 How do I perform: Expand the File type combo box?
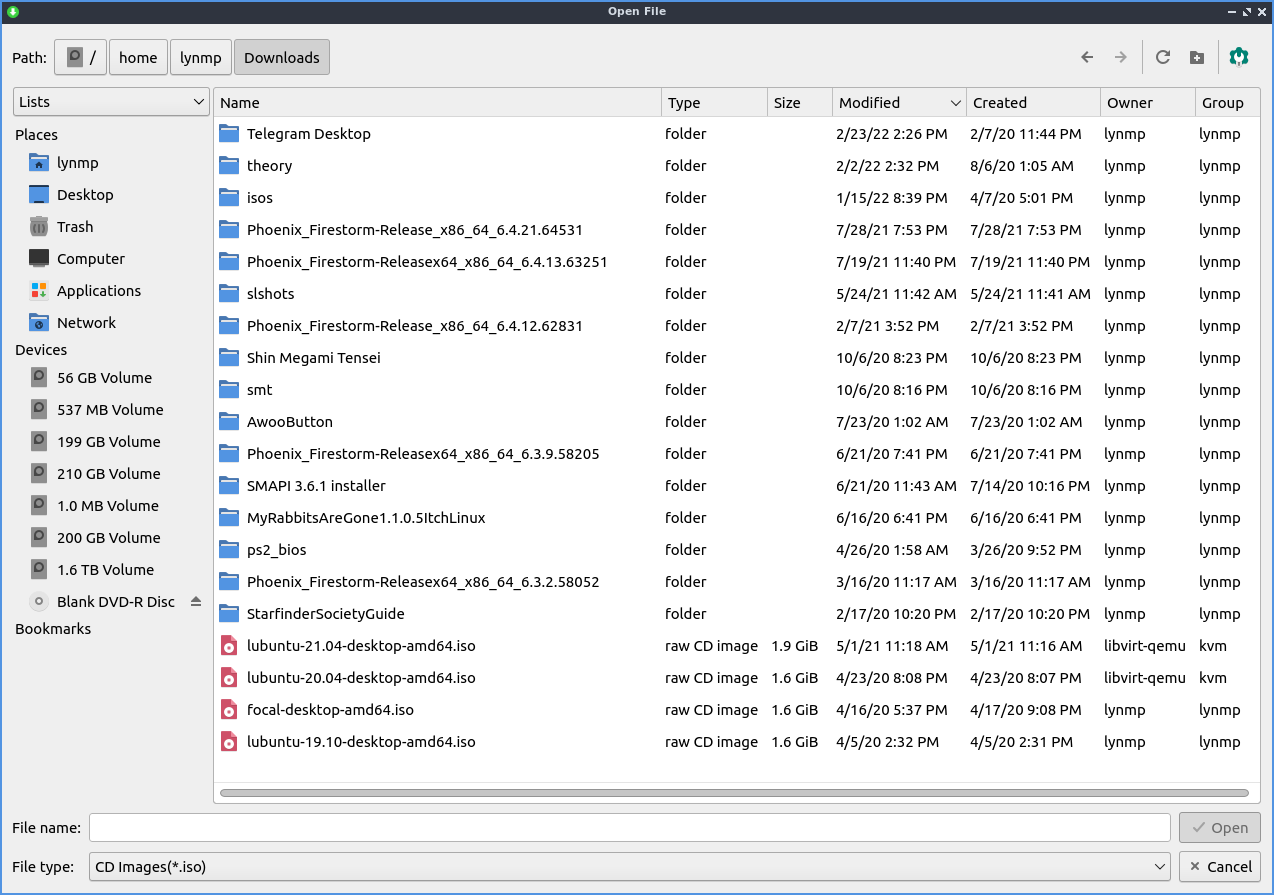(630, 867)
